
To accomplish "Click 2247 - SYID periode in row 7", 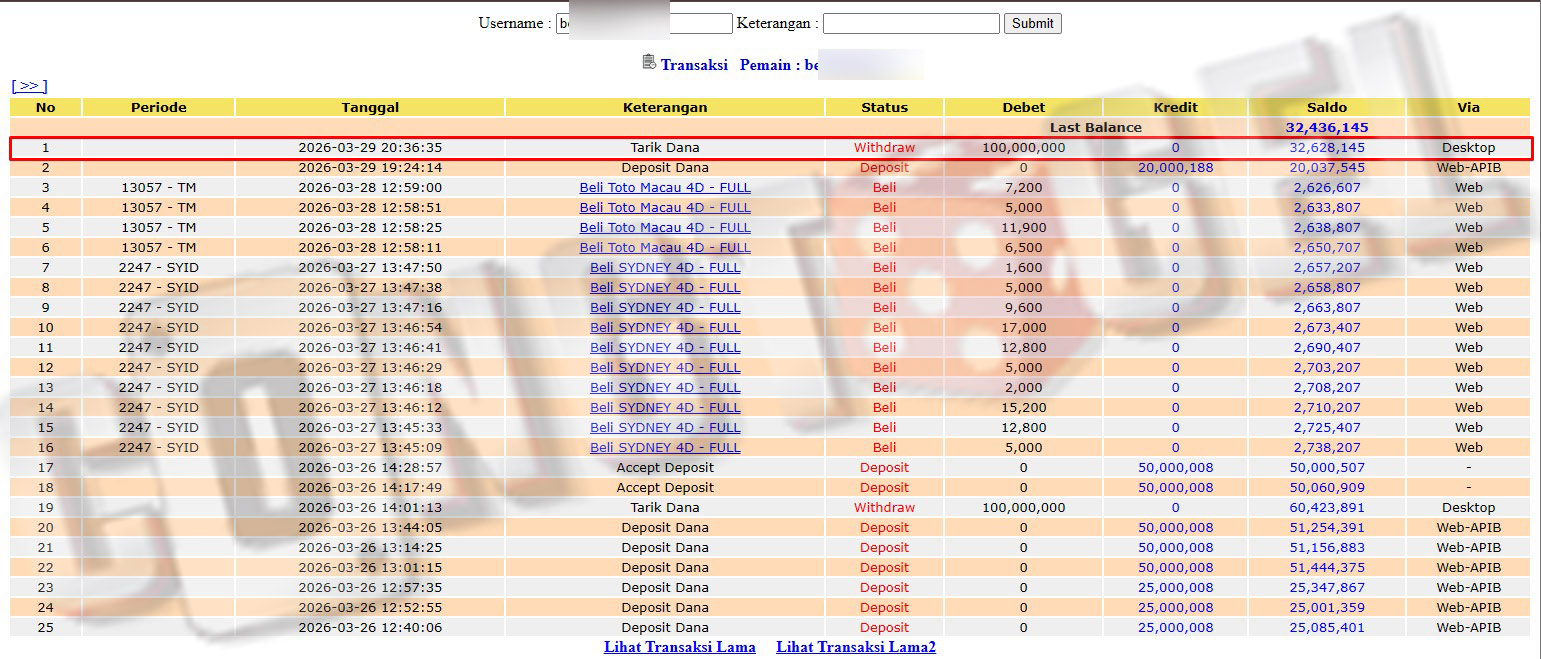I will (x=159, y=267).
